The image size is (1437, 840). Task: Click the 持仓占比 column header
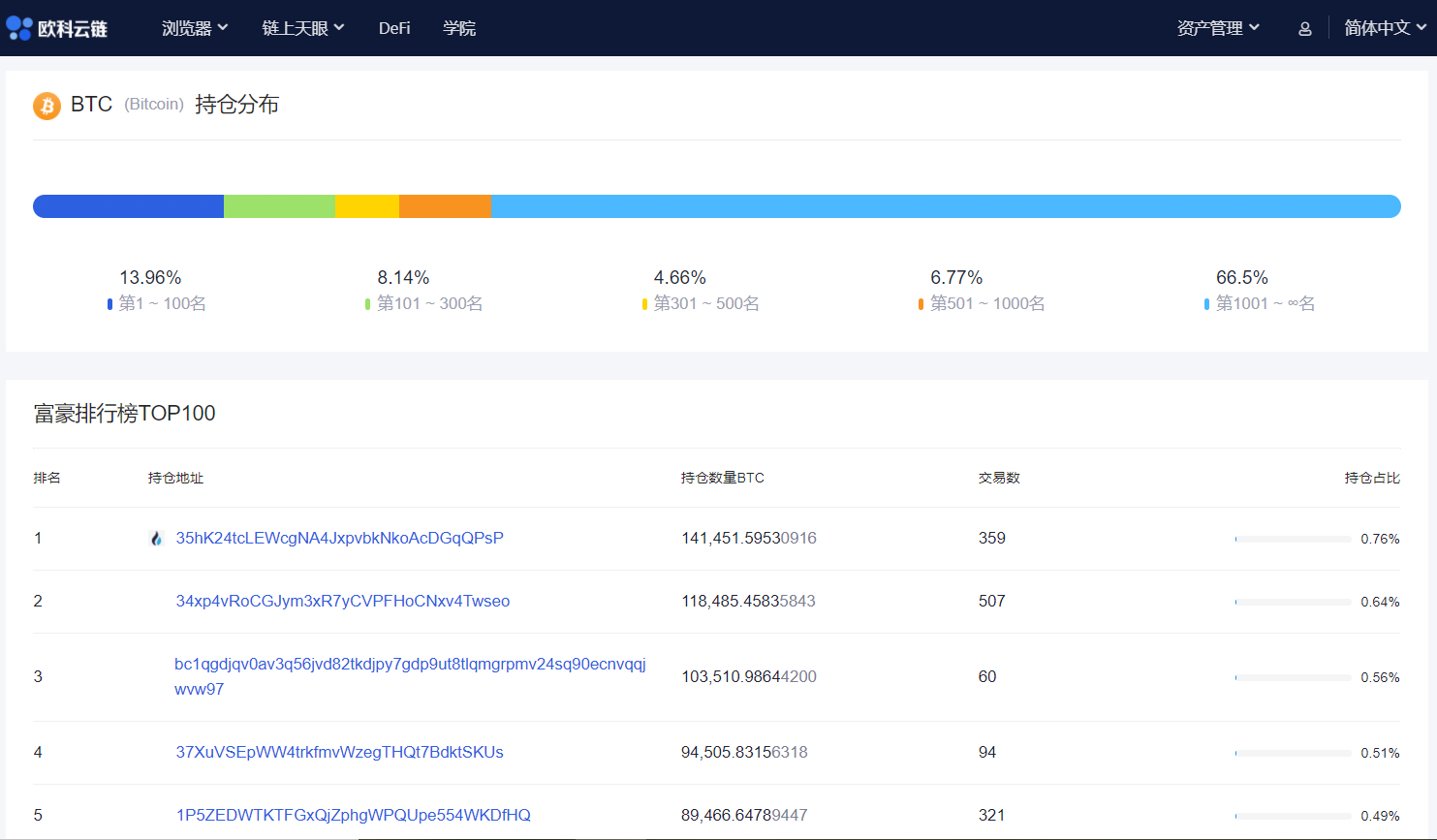pos(1372,478)
